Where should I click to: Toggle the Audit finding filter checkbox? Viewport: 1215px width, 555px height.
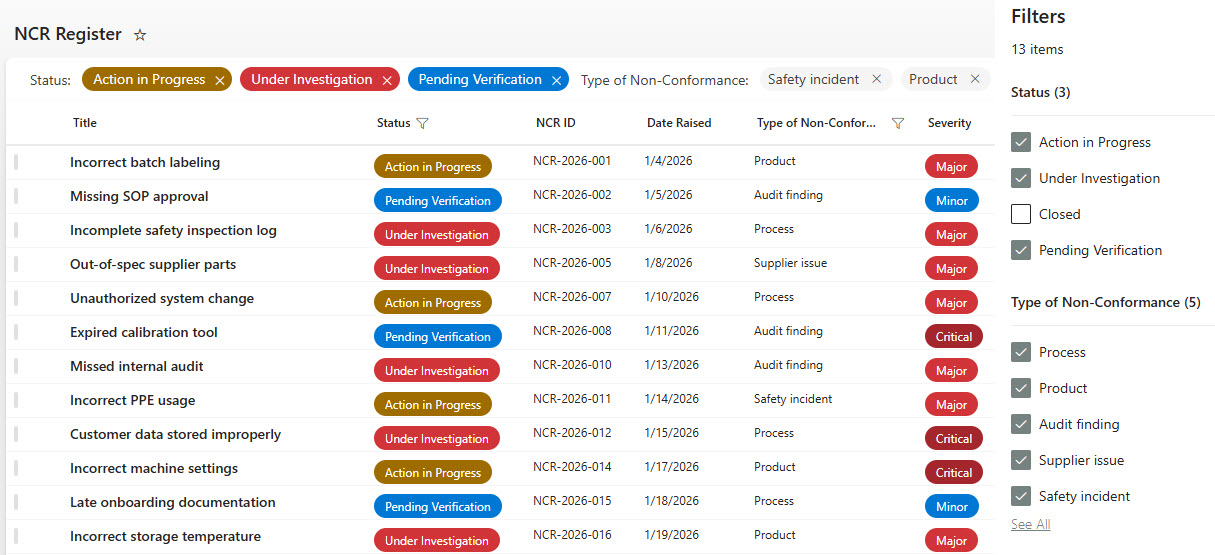pyautogui.click(x=1021, y=424)
